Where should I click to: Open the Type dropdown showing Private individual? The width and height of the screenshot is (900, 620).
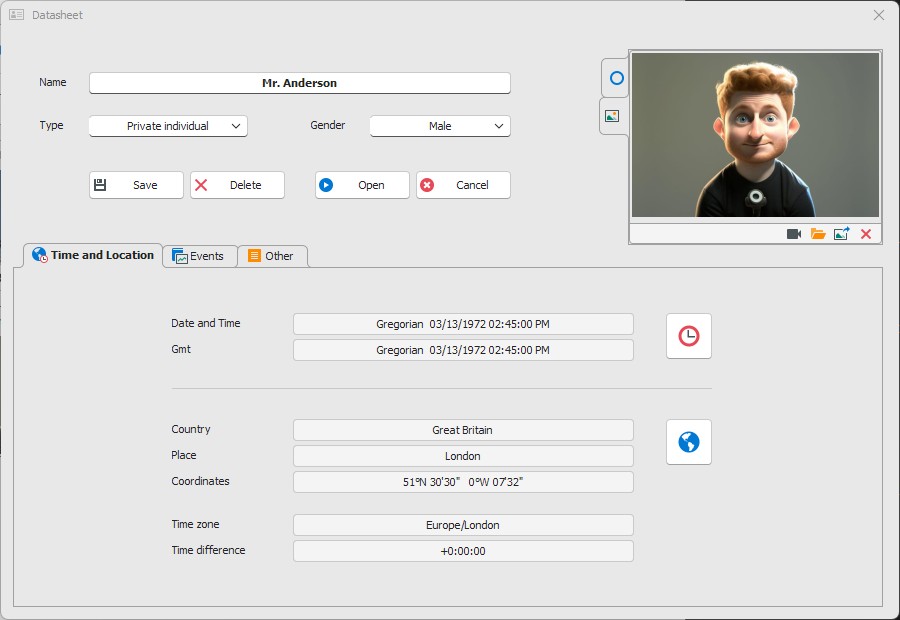[x=168, y=126]
